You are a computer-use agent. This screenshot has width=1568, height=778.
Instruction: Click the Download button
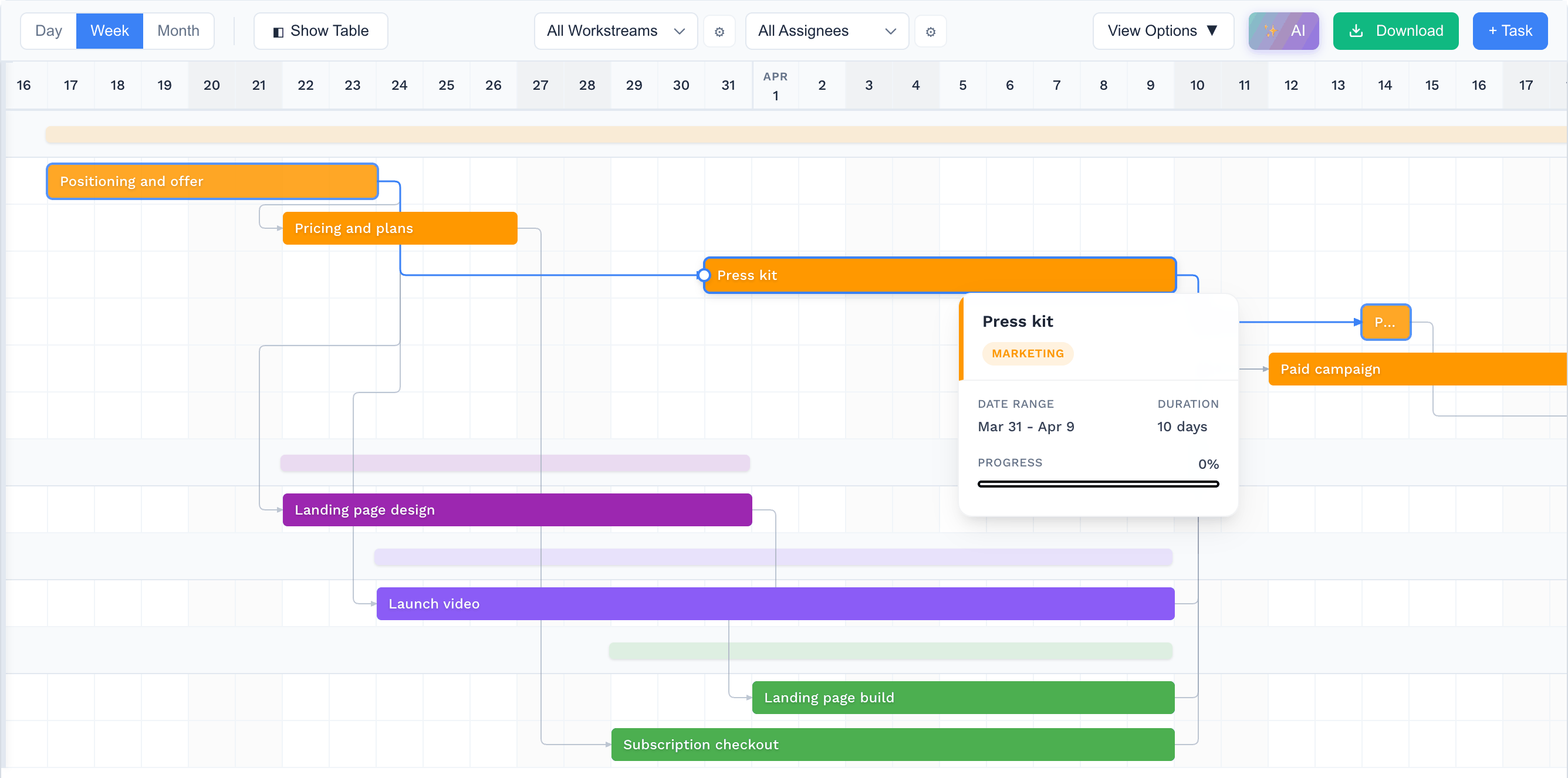(x=1395, y=31)
